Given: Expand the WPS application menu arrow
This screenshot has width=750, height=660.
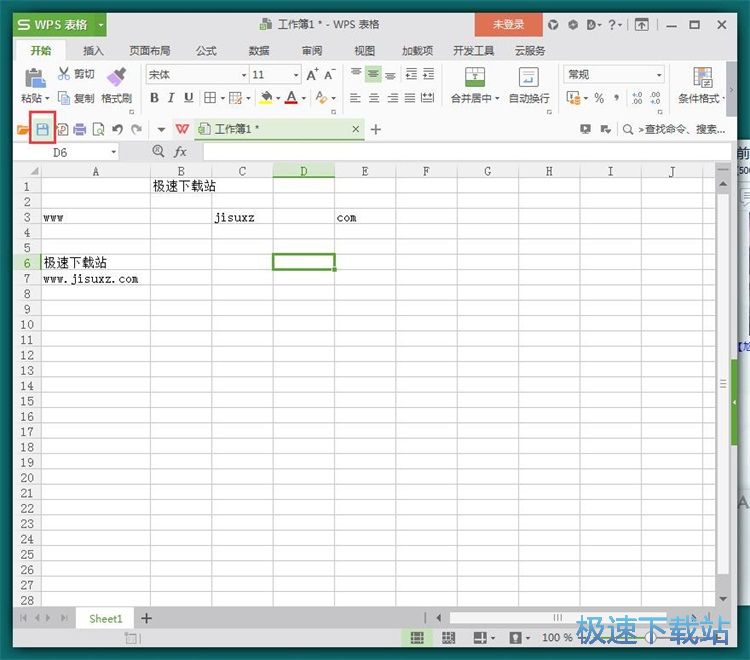Looking at the screenshot, I should click(x=100, y=25).
